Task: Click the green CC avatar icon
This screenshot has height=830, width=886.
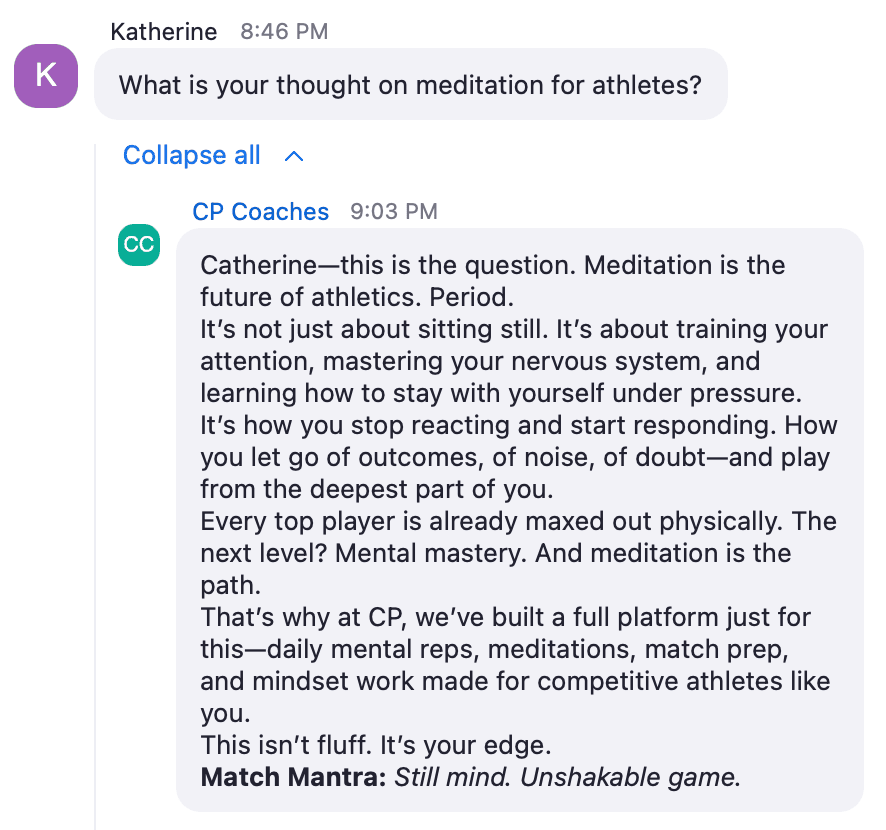Action: (139, 245)
